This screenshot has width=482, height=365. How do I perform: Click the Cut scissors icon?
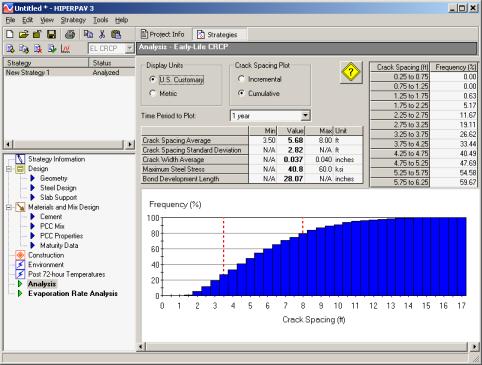point(102,34)
